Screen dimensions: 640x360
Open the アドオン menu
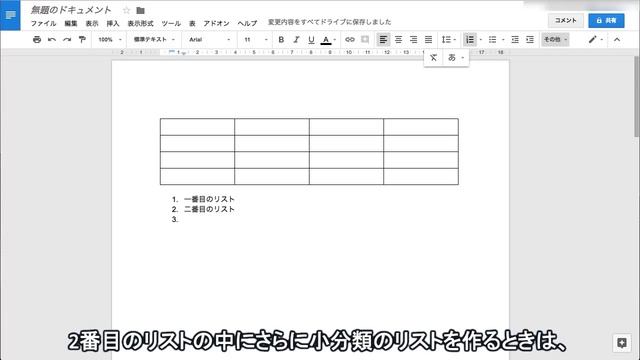[216, 23]
